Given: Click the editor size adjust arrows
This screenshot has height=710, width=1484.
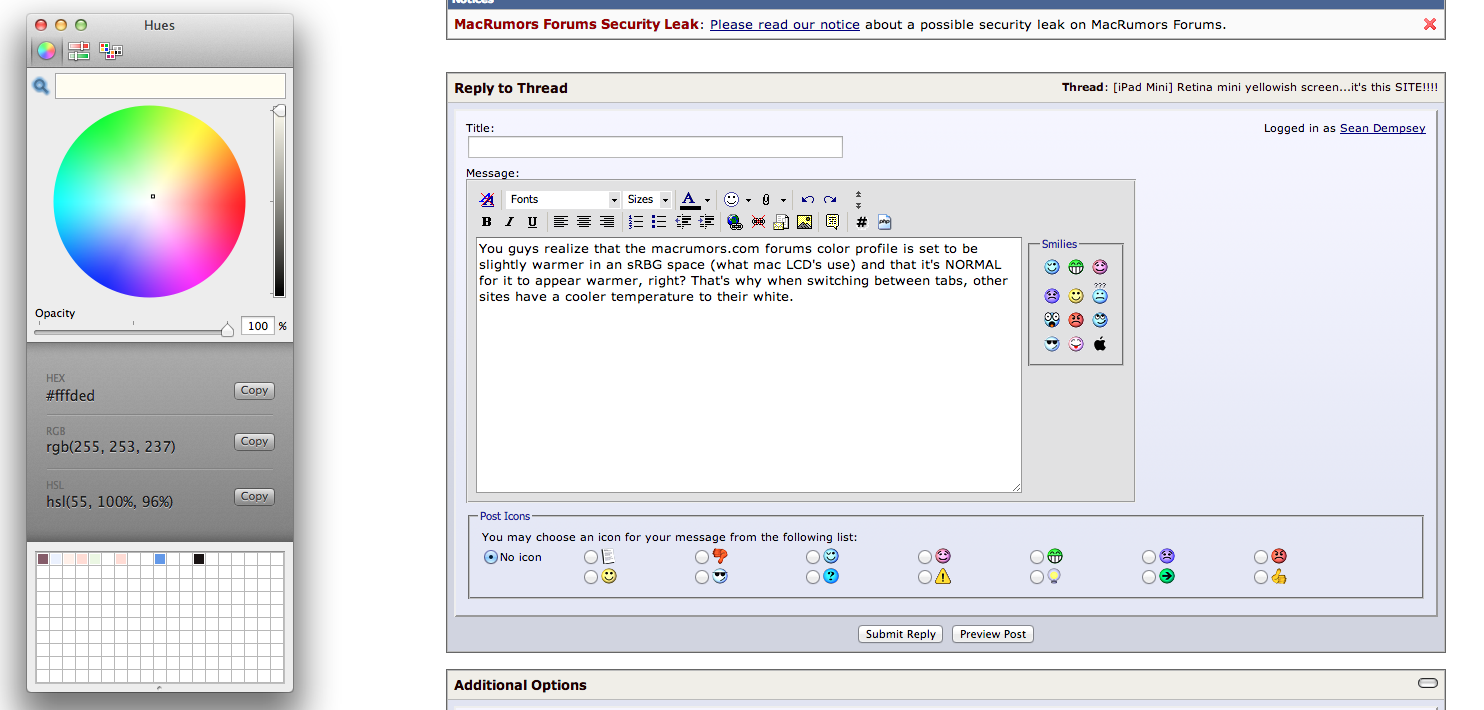Looking at the screenshot, I should pos(858,199).
